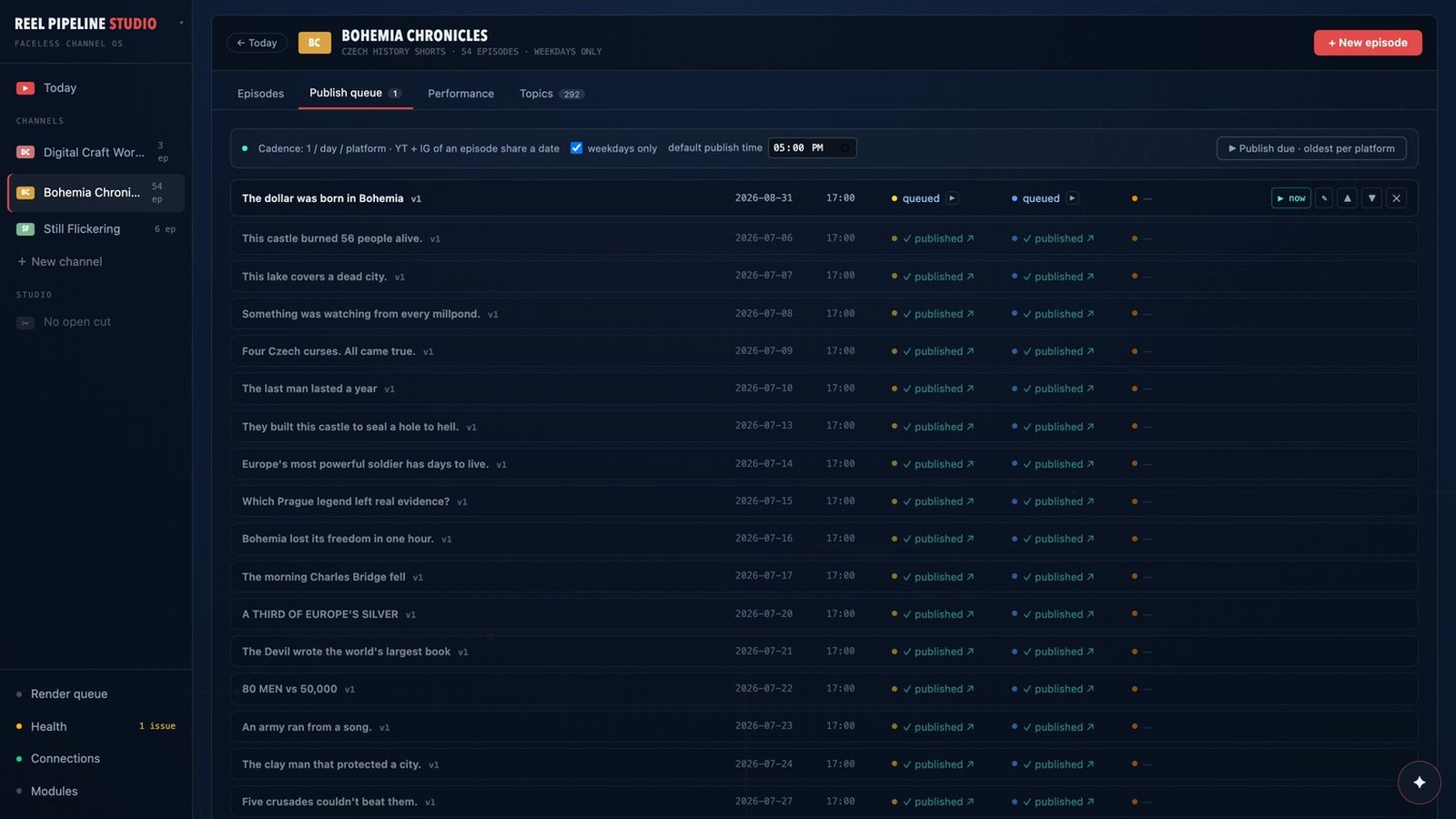
Task: Open the first published link of 'Four Czech curses. All came true.'
Action: tap(938, 351)
